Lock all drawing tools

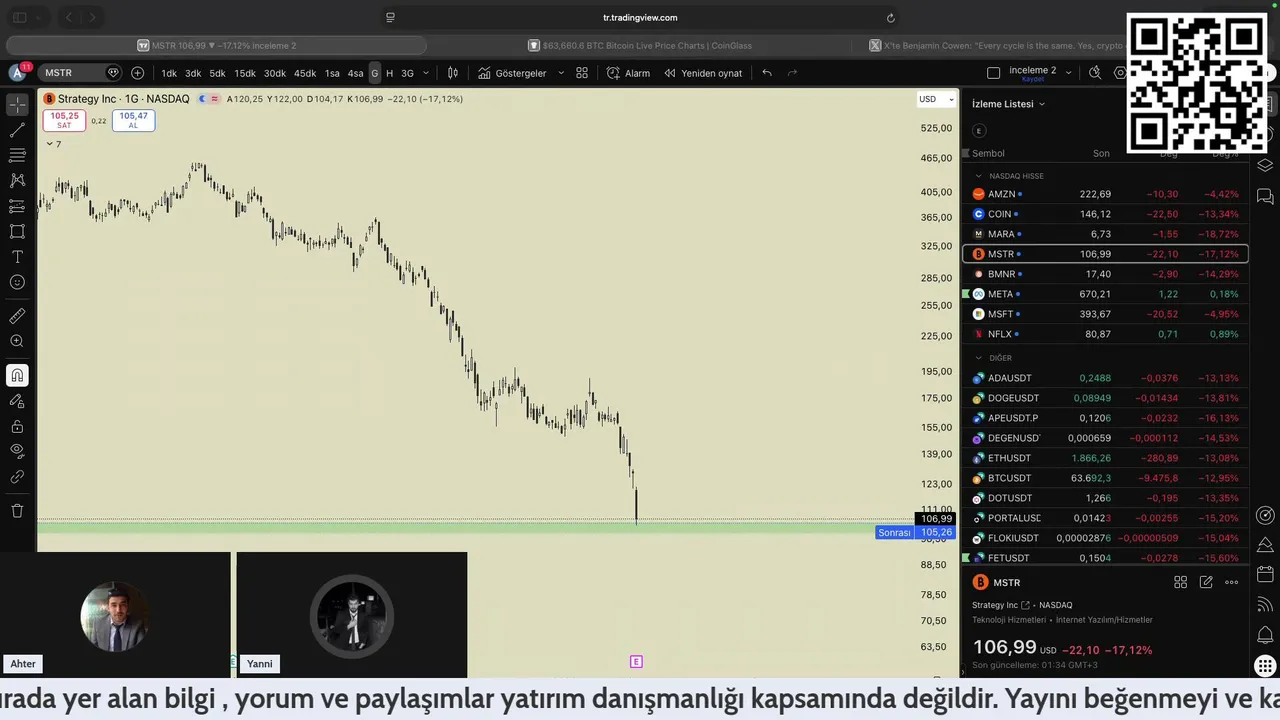(17, 426)
